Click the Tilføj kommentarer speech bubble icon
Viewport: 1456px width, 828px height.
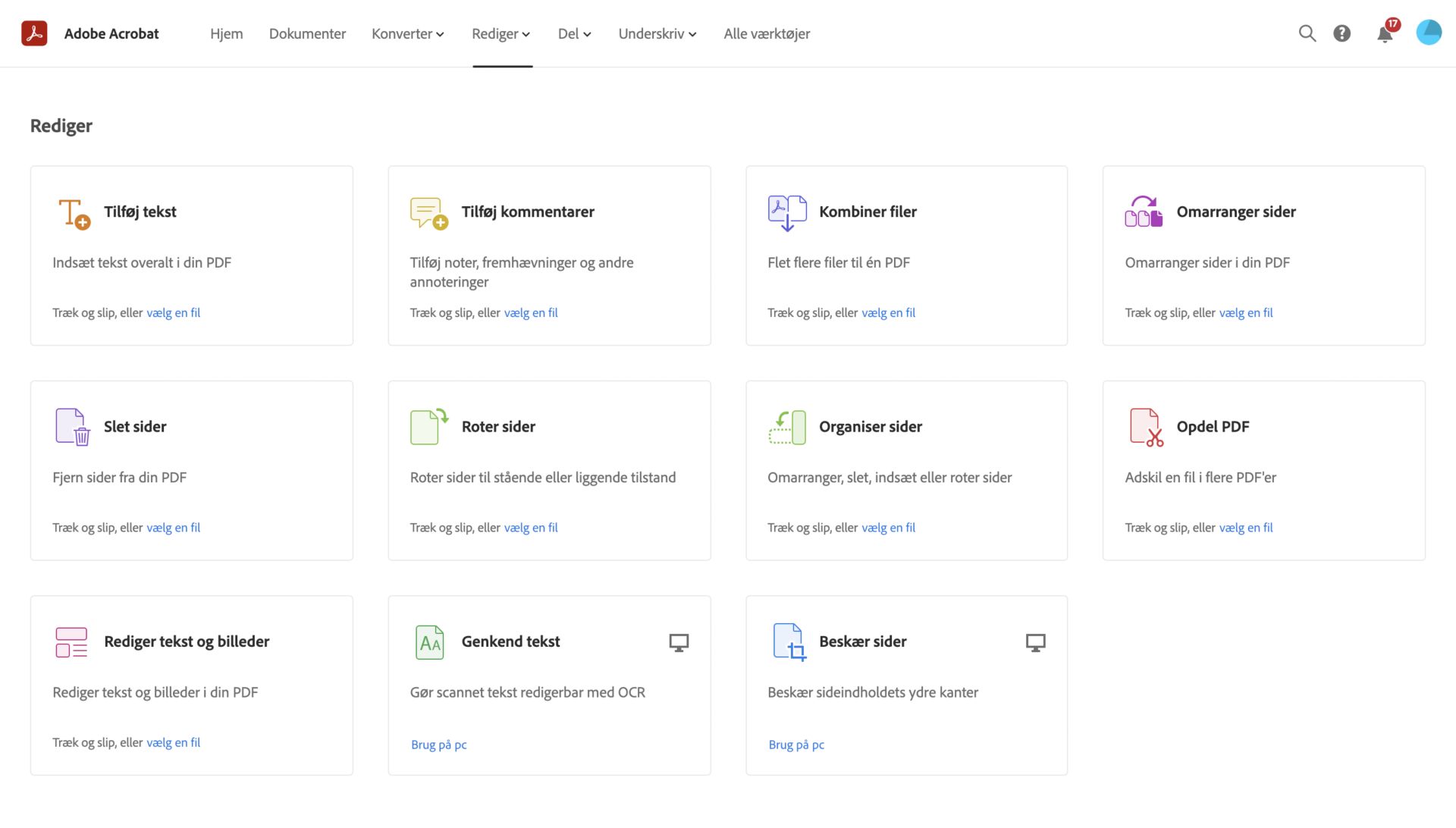coord(428,213)
